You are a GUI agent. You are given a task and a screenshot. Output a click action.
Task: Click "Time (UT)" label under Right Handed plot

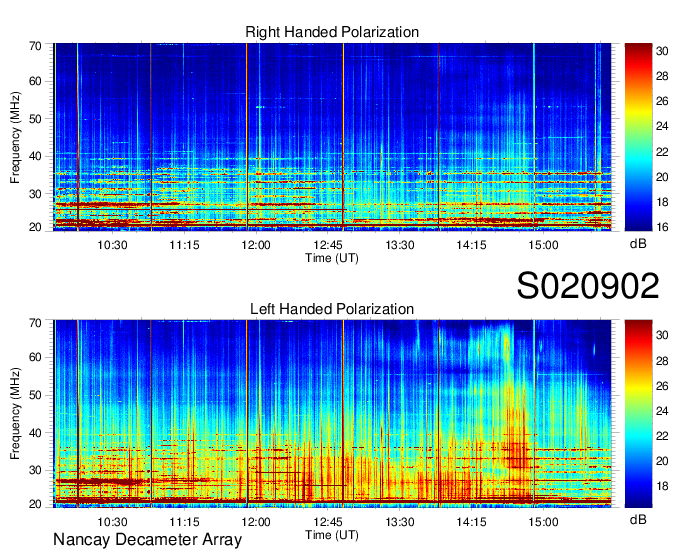(x=332, y=258)
